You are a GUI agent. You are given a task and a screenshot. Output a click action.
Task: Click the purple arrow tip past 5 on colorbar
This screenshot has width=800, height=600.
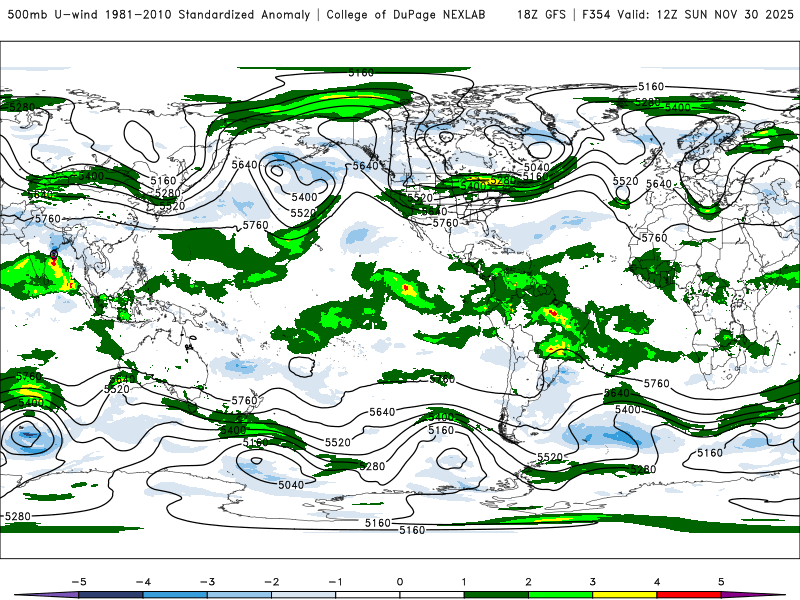[753, 595]
